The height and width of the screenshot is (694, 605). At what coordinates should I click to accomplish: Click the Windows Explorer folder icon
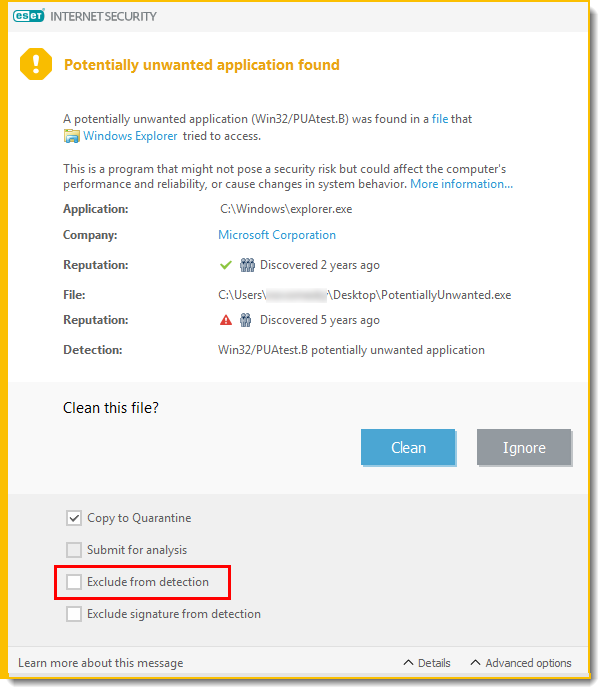[71, 136]
